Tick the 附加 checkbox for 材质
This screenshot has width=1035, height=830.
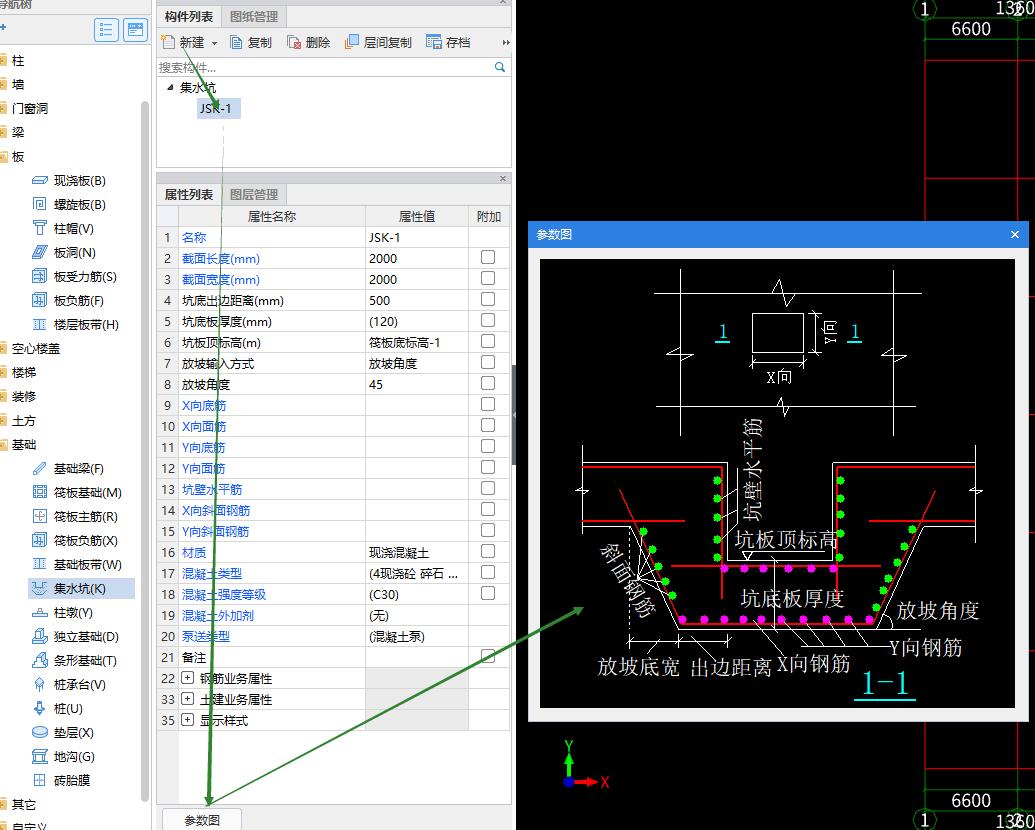(x=488, y=551)
